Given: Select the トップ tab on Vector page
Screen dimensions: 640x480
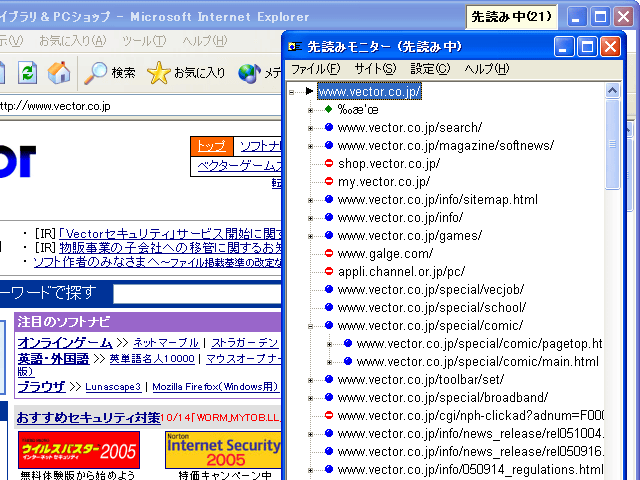Looking at the screenshot, I should pos(211,146).
